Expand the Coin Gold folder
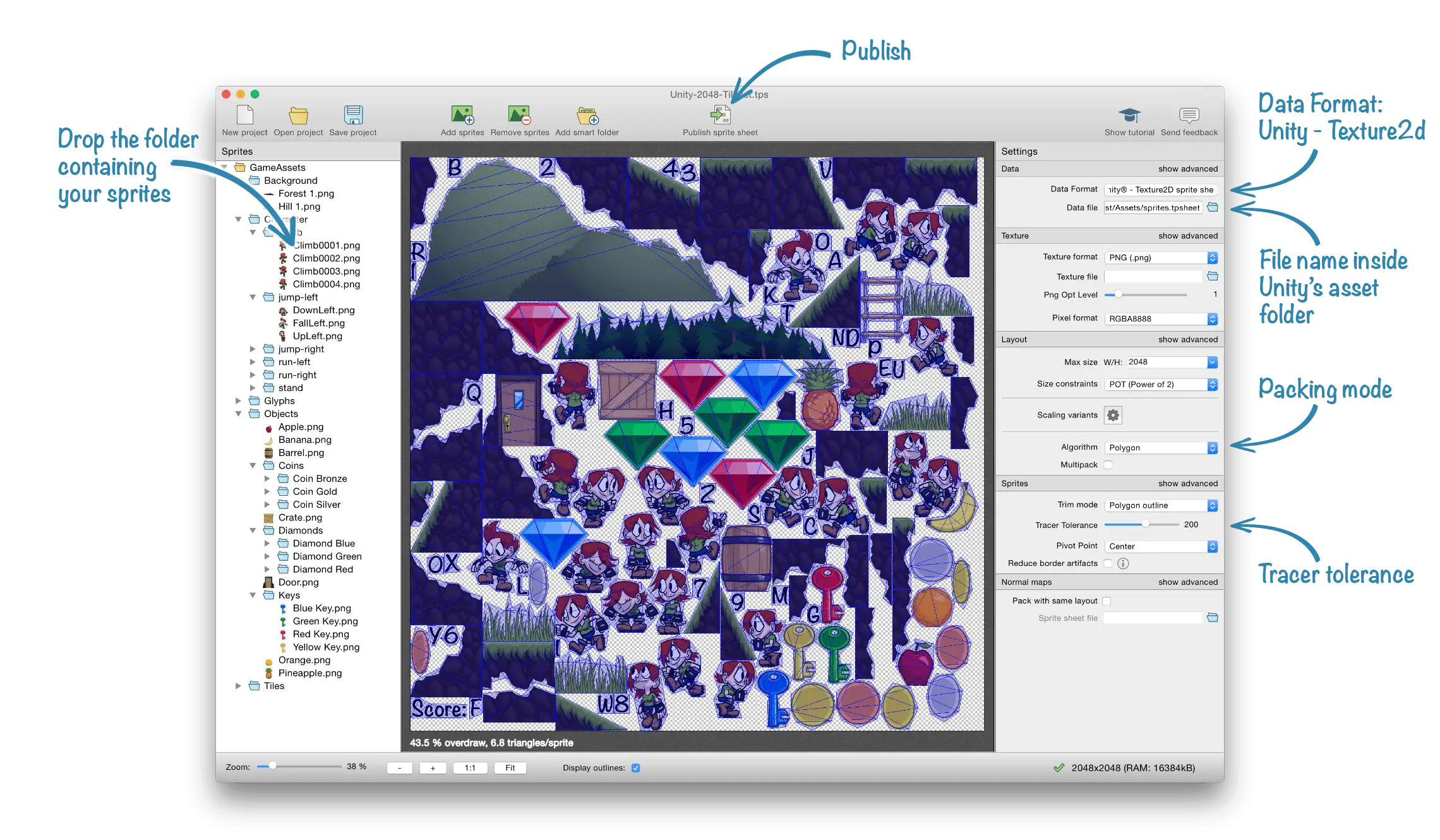The height and width of the screenshot is (840, 1440). [267, 492]
